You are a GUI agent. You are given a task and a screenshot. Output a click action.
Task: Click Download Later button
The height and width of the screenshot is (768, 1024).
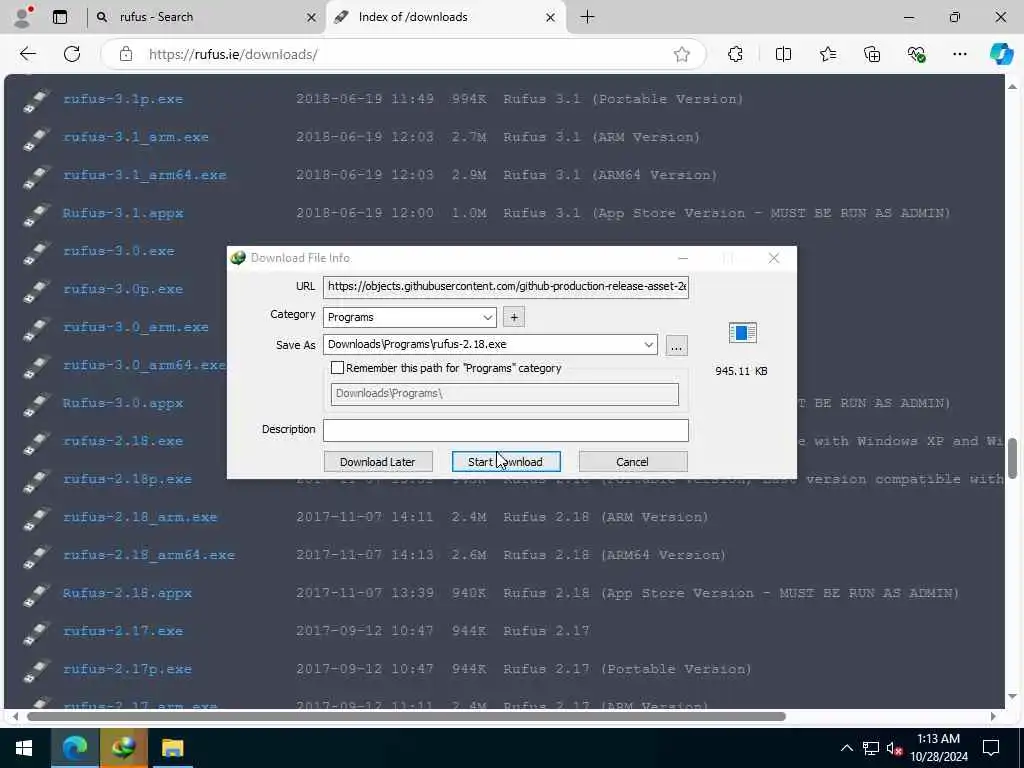(377, 462)
